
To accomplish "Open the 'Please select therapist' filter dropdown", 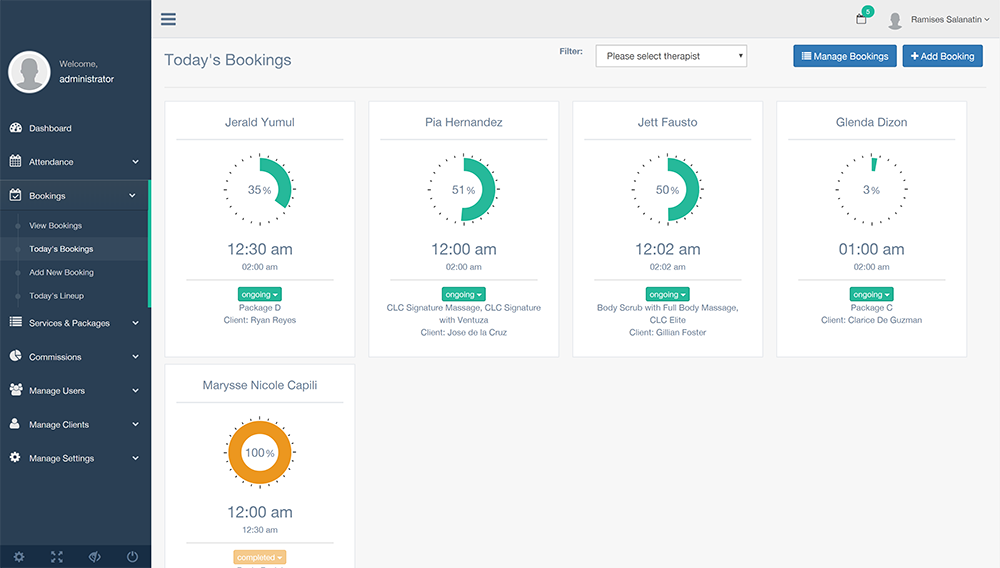I will [x=671, y=56].
